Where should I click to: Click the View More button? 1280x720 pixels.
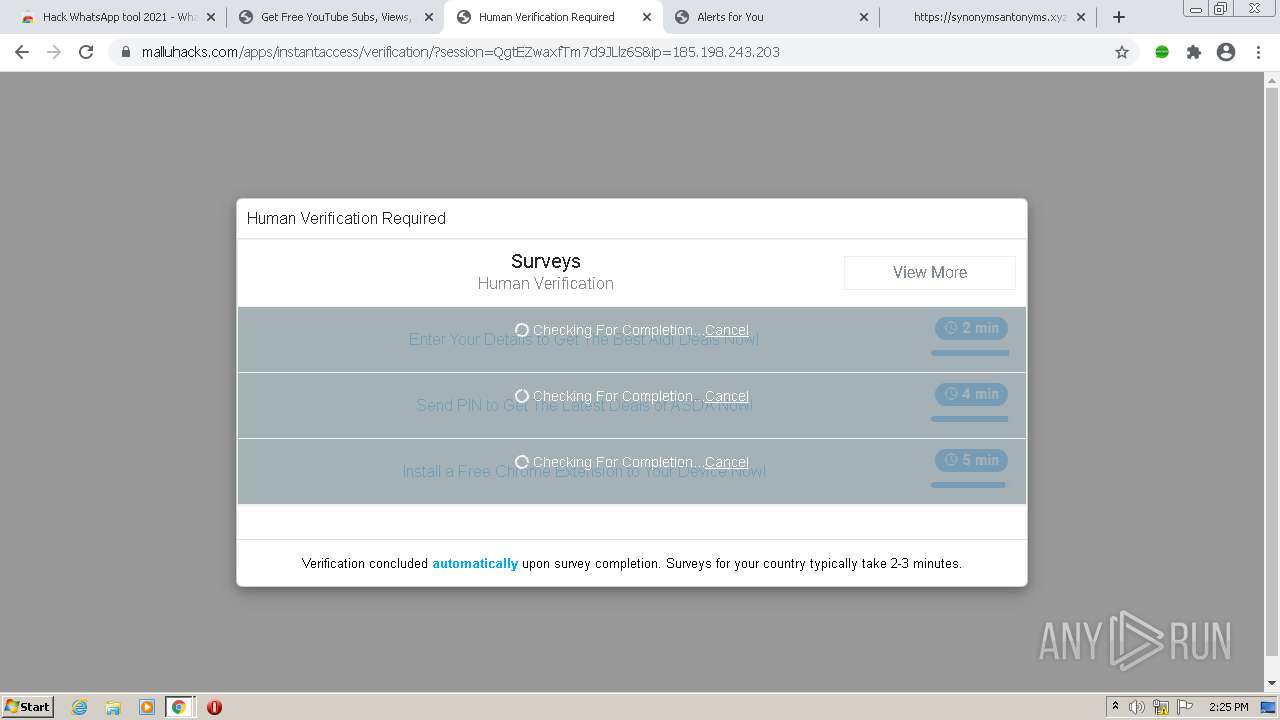pos(930,272)
